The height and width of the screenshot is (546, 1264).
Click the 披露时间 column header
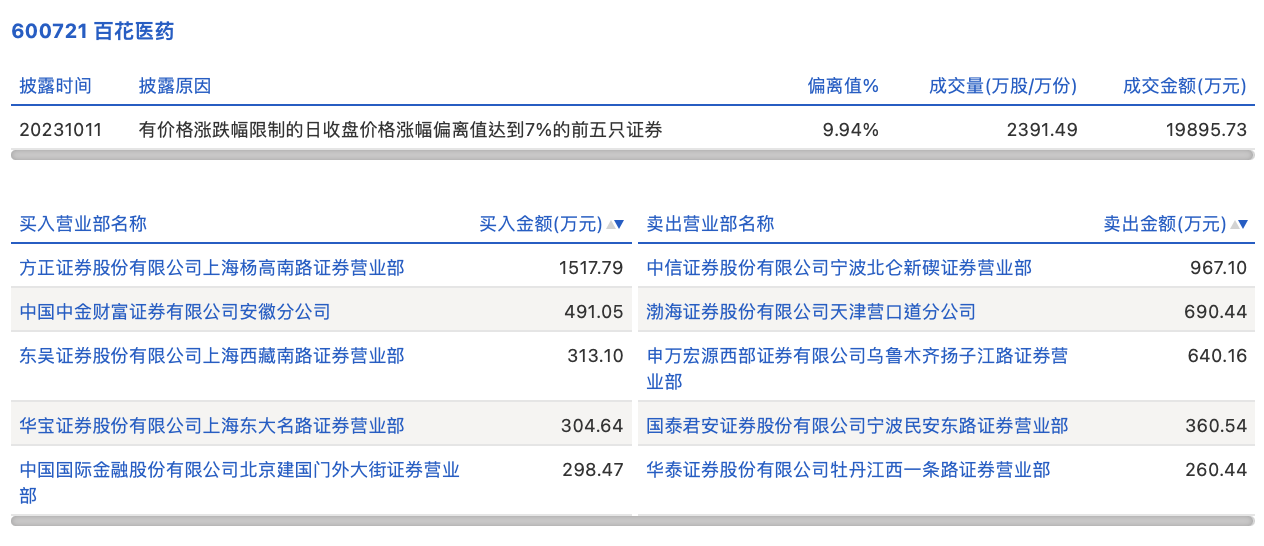tap(55, 86)
